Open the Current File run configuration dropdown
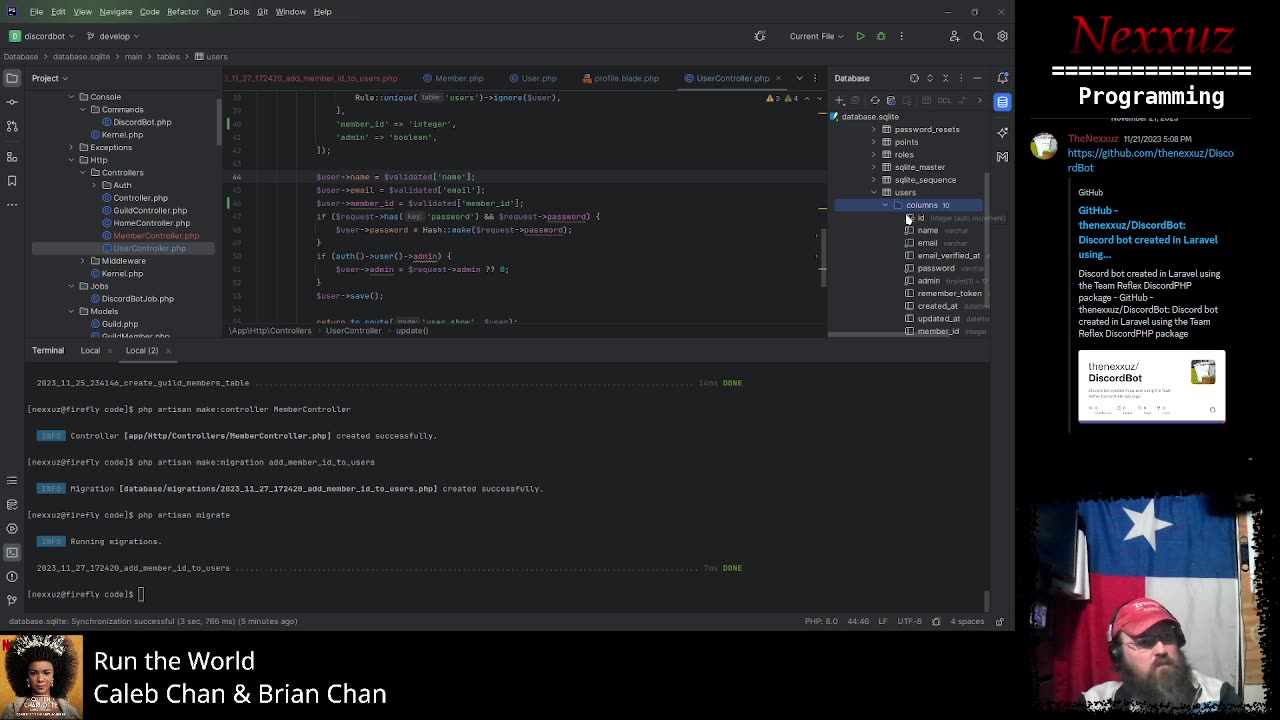The width and height of the screenshot is (1280, 720). click(x=817, y=36)
